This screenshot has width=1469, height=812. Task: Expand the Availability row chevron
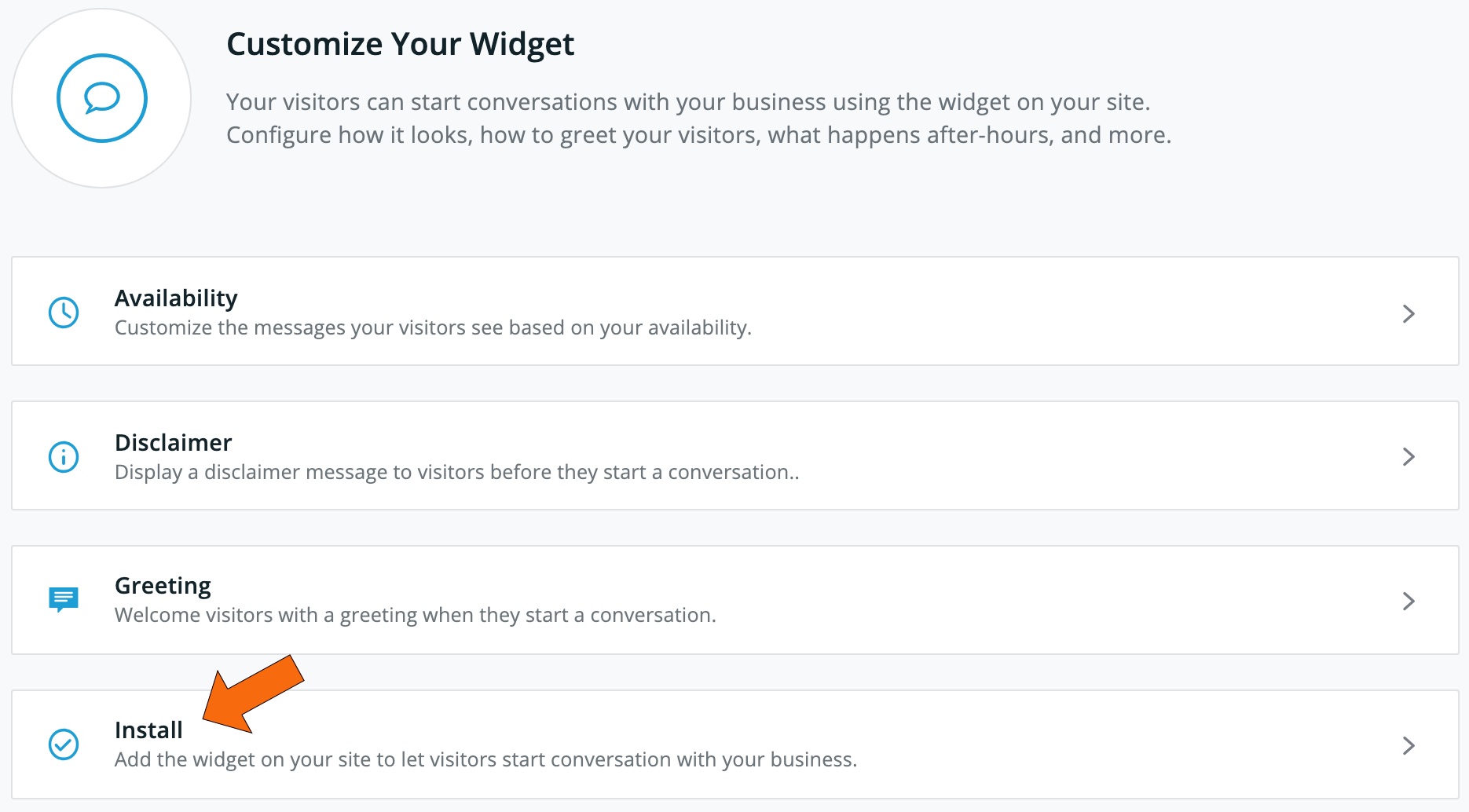pyautogui.click(x=1409, y=313)
